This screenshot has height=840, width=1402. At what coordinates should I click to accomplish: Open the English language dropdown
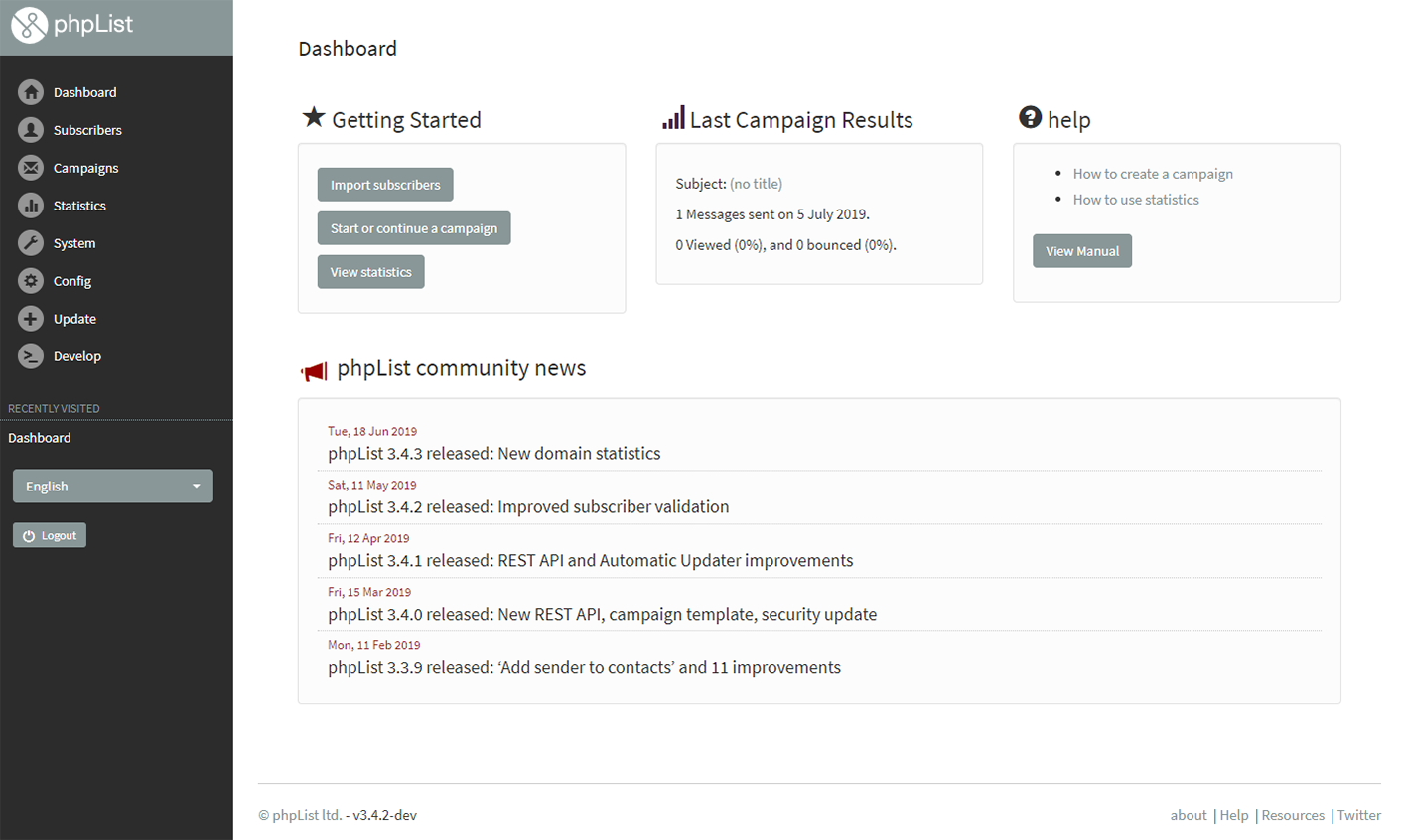click(x=112, y=486)
